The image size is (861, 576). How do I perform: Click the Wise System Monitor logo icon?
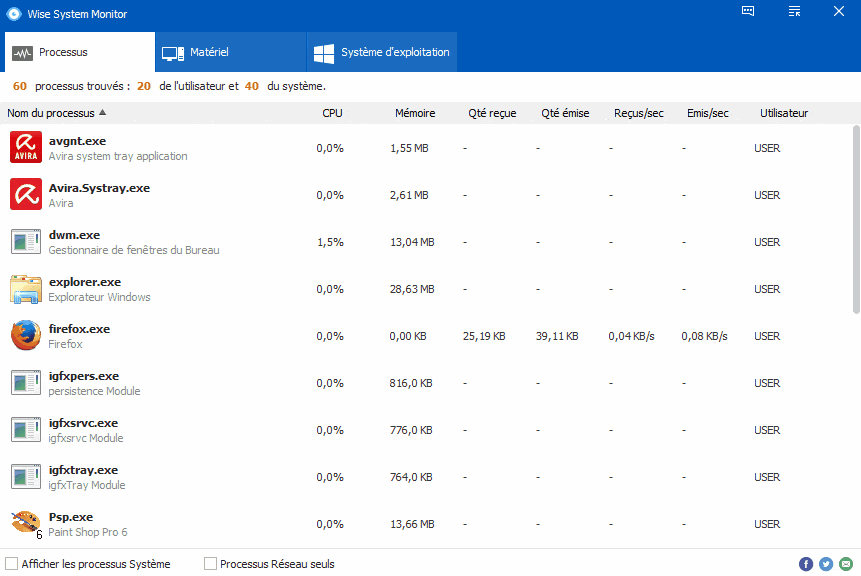click(x=14, y=14)
